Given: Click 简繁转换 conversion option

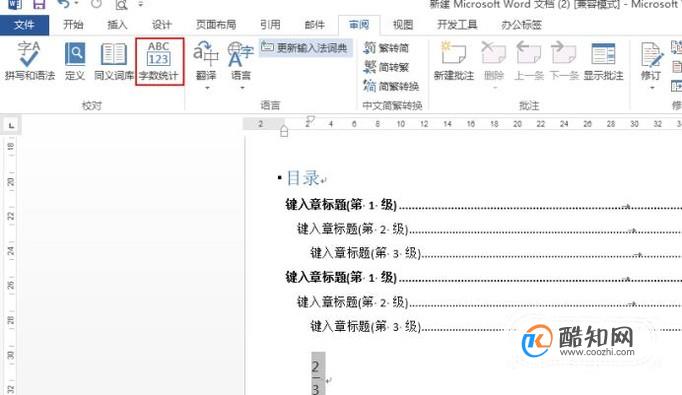Looking at the screenshot, I should point(391,86).
